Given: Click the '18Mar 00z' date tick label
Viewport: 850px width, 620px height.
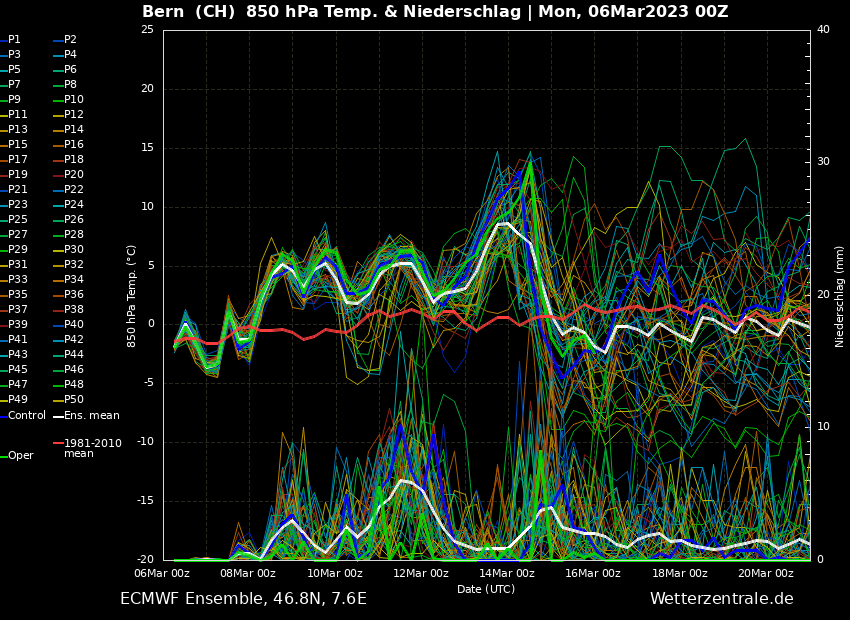Looking at the screenshot, I should (x=680, y=573).
